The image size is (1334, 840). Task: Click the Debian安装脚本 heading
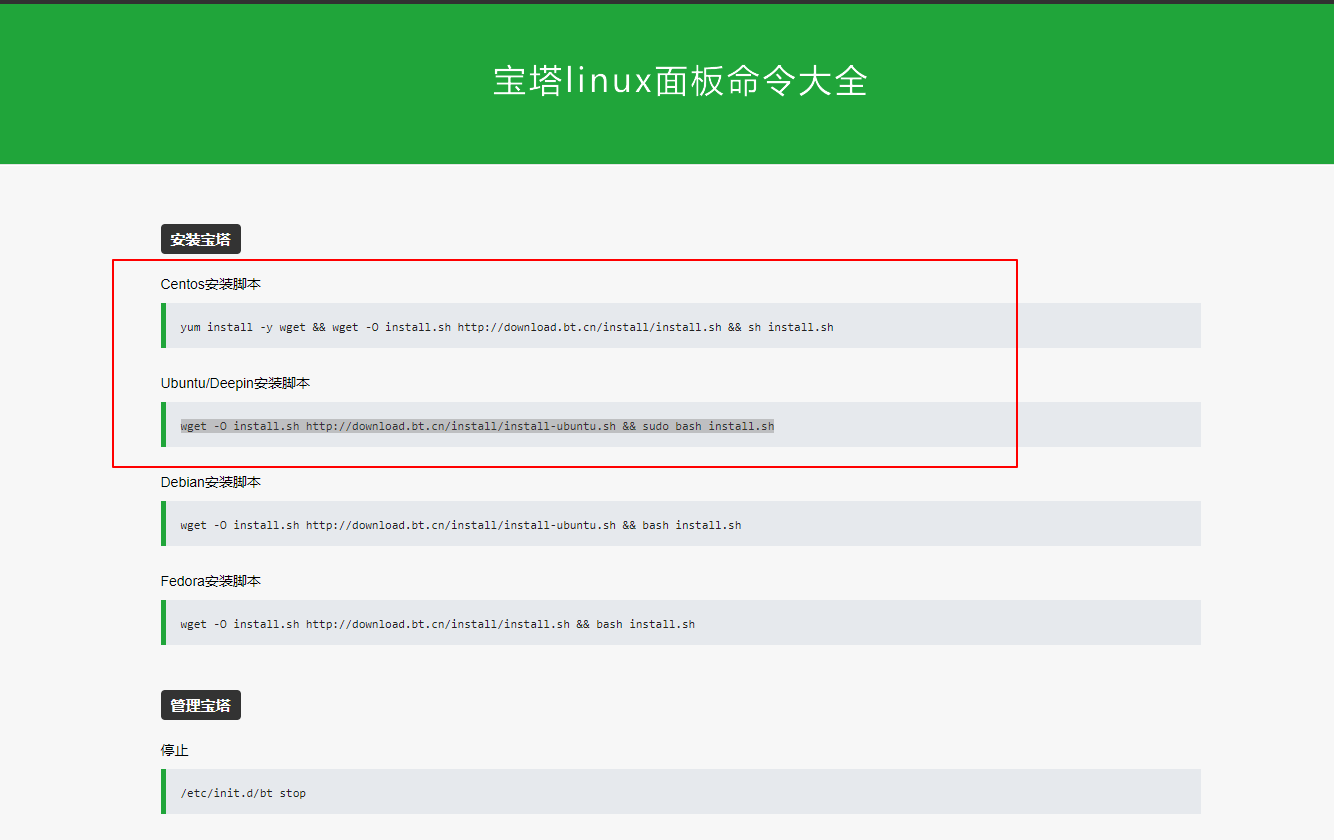[211, 482]
